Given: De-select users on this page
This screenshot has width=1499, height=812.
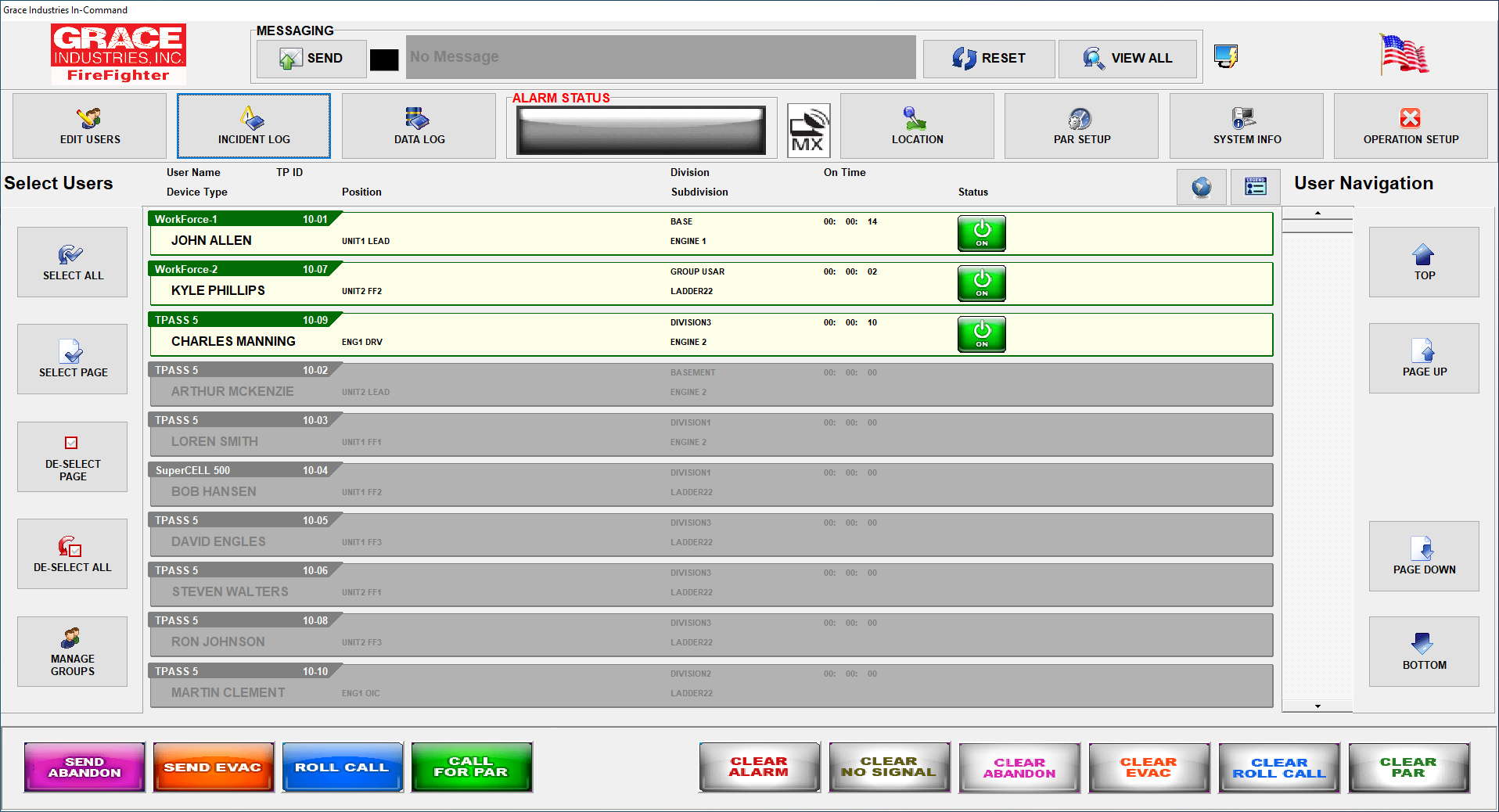Looking at the screenshot, I should point(72,457).
